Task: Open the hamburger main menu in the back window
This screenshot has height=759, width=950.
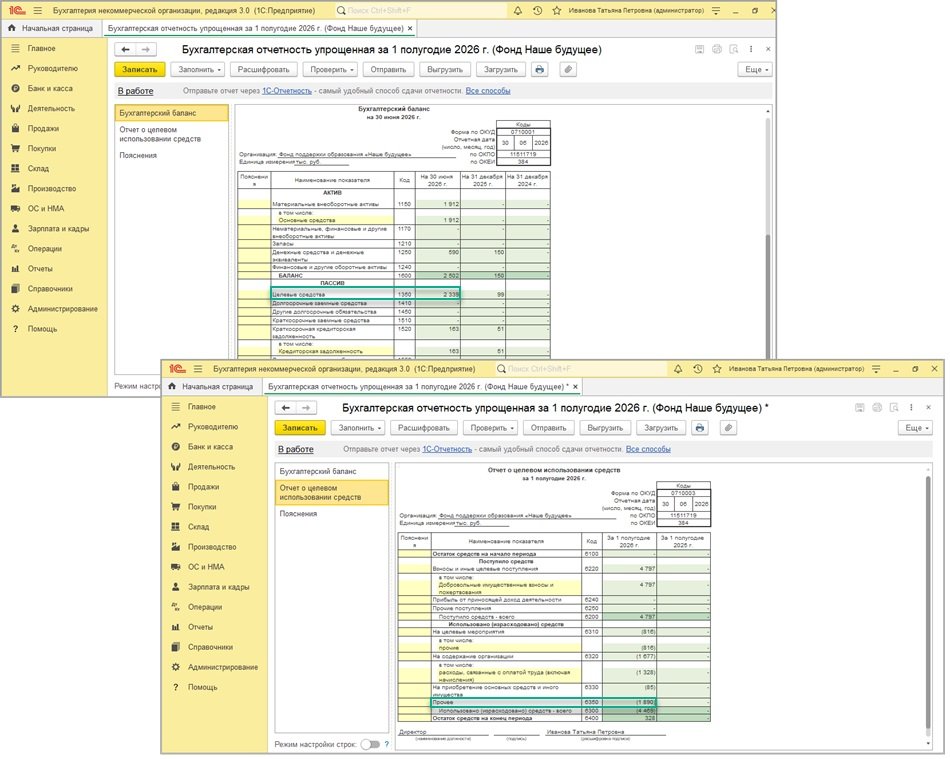Action: tap(38, 11)
